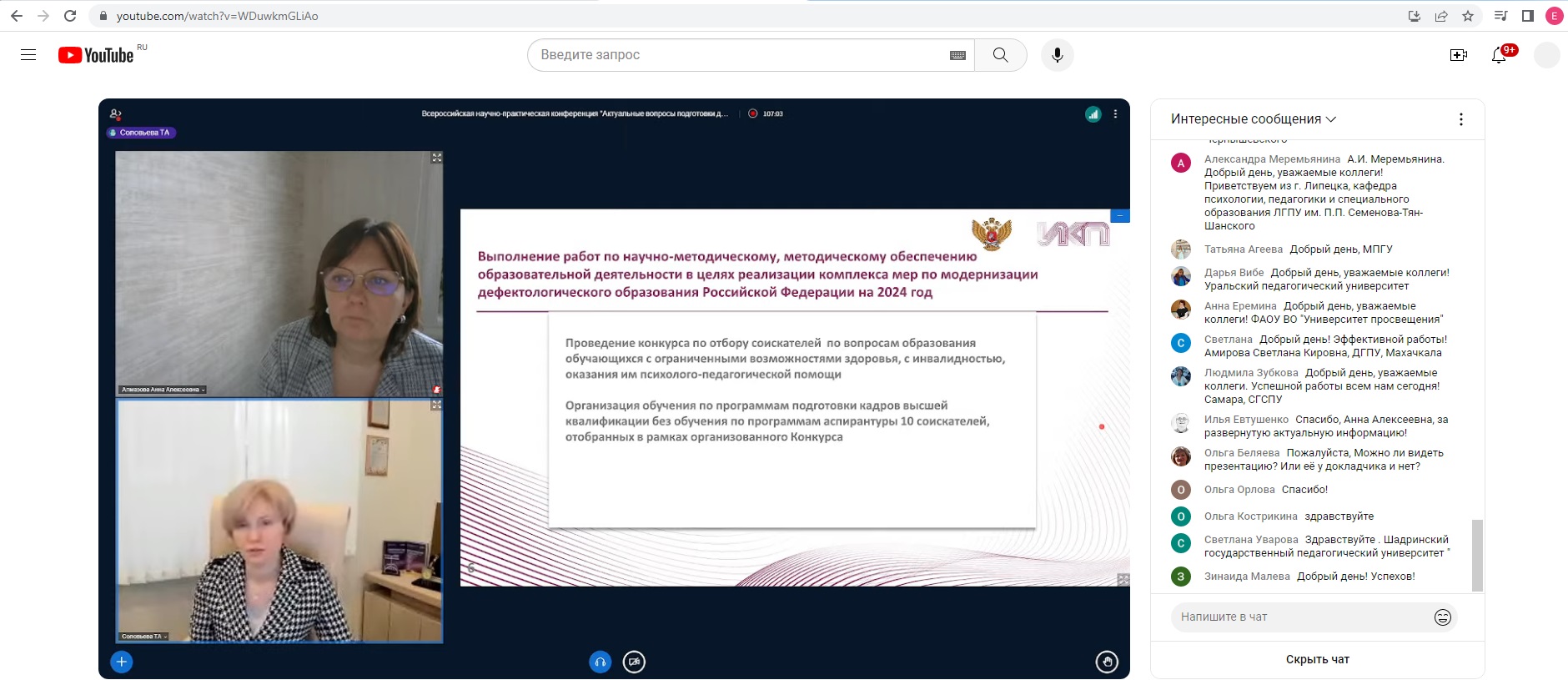This screenshot has height=680, width=1568.
Task: Bookmark this page with the star
Action: 1468,16
